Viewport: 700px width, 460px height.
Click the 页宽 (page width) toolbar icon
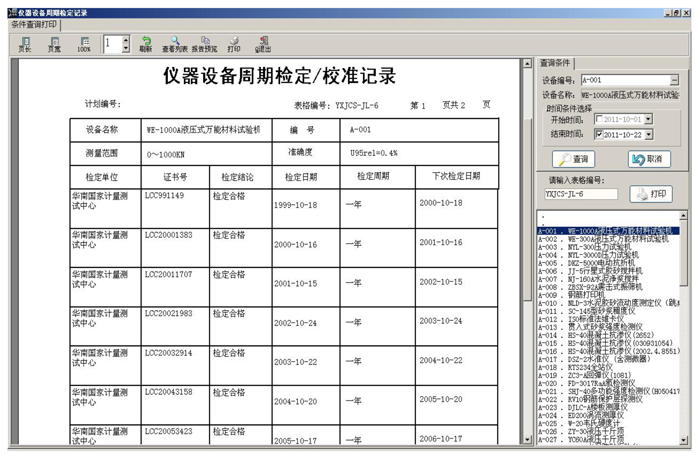pos(53,43)
